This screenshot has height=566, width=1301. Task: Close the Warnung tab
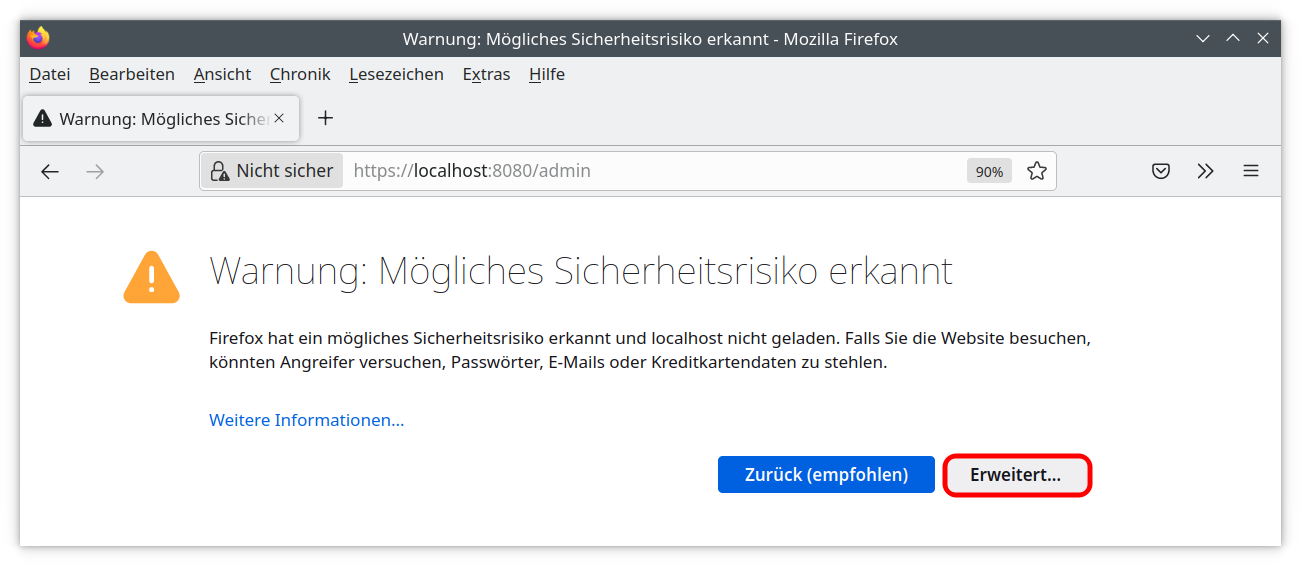(279, 118)
